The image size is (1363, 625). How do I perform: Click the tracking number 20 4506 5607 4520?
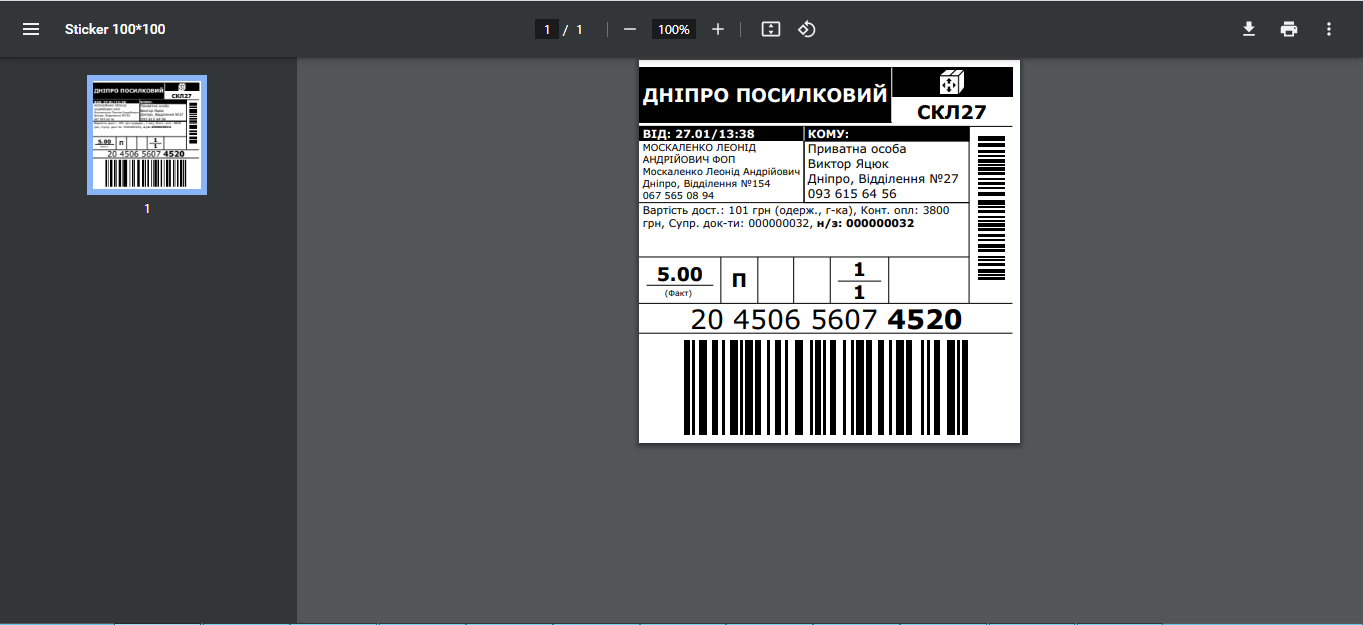pos(825,320)
